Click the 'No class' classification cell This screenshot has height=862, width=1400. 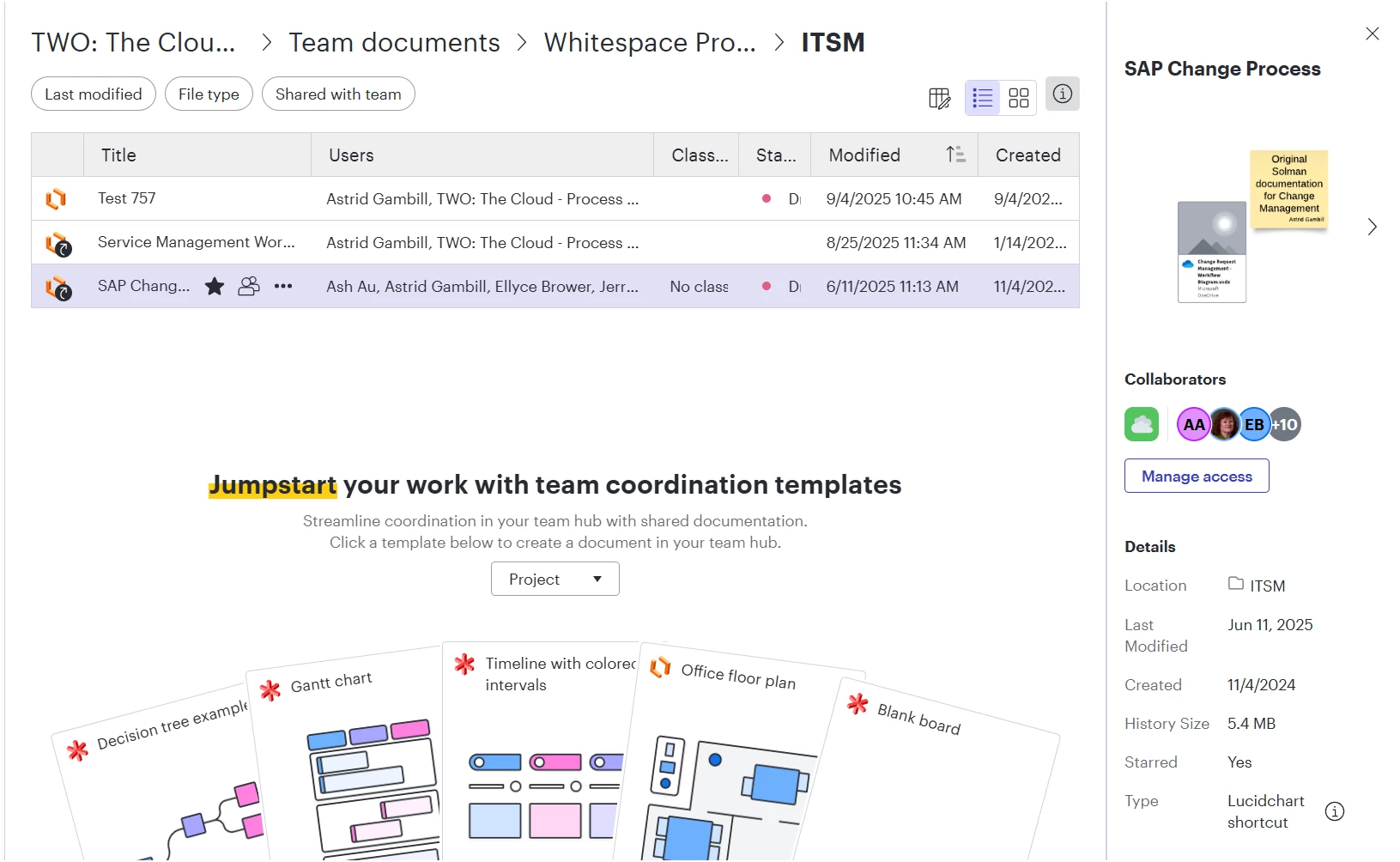click(x=699, y=286)
